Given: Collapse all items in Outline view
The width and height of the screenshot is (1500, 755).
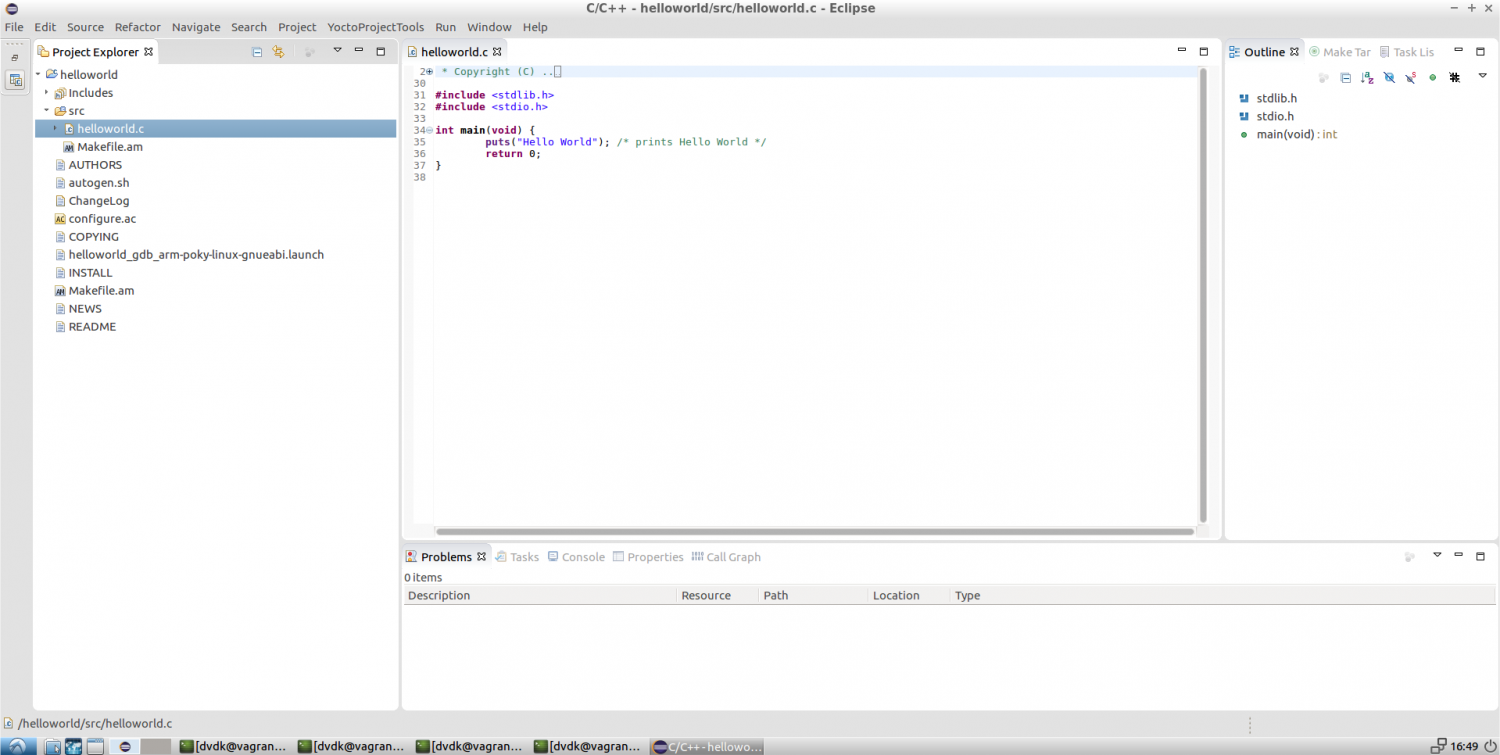Looking at the screenshot, I should [x=1345, y=78].
